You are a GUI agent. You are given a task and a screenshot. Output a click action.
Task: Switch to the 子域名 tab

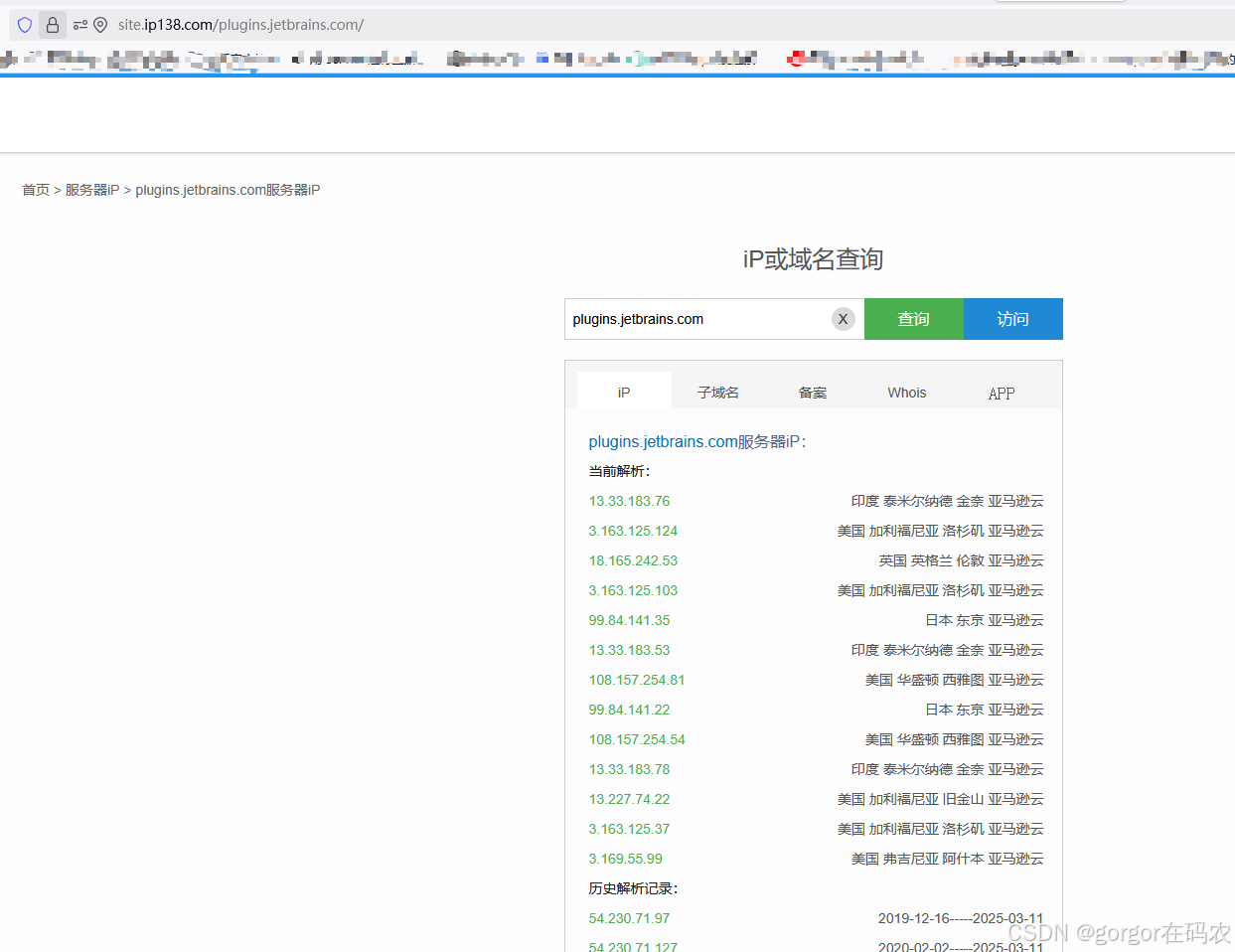pyautogui.click(x=718, y=393)
